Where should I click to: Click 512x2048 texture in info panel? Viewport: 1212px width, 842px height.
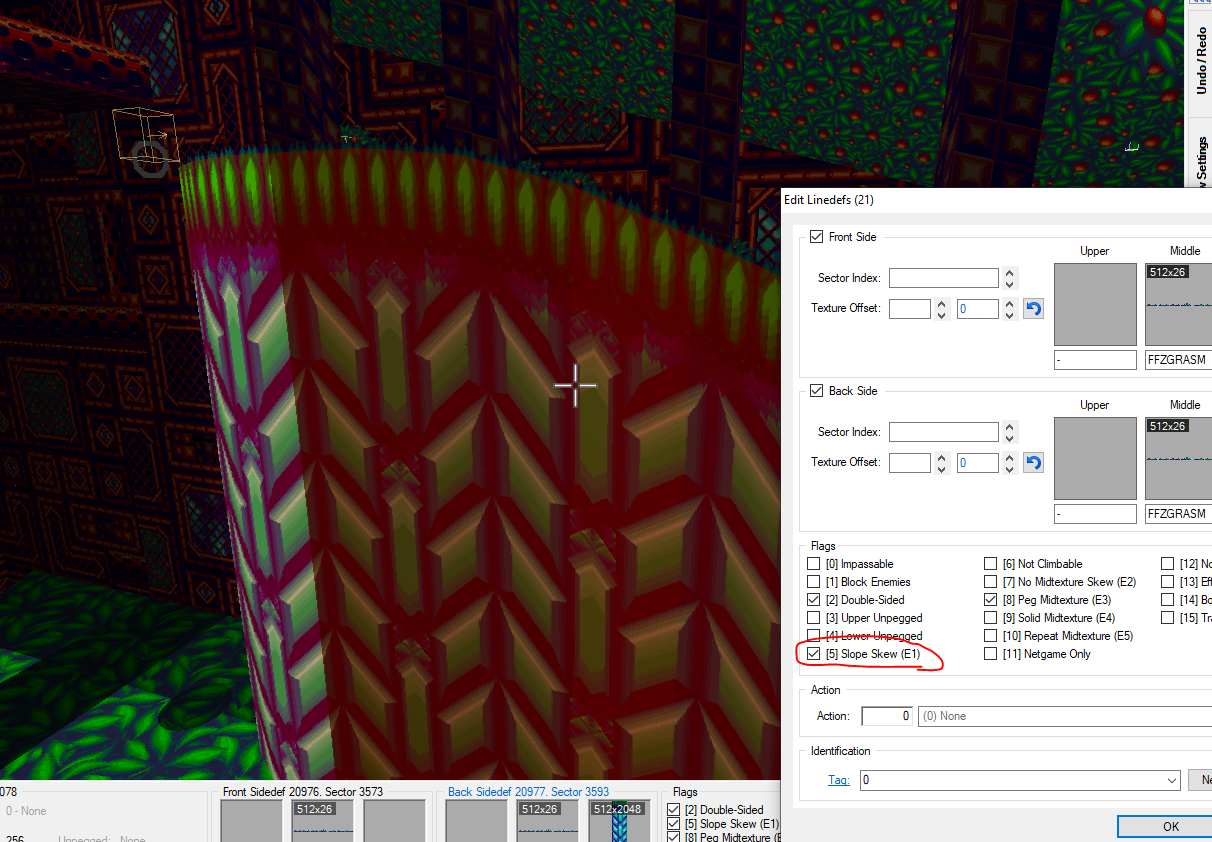click(x=617, y=821)
